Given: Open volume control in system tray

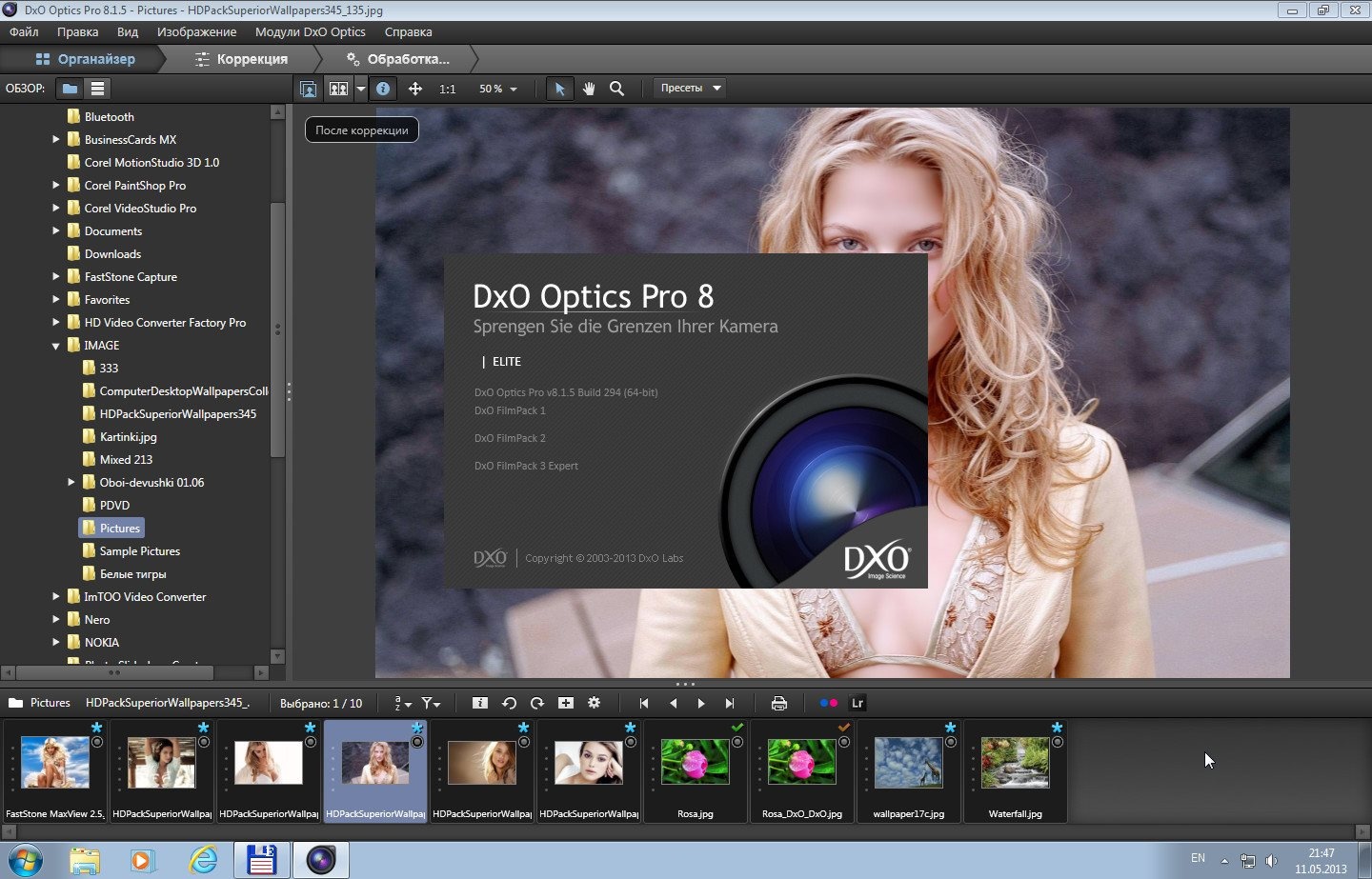Looking at the screenshot, I should tap(1271, 861).
